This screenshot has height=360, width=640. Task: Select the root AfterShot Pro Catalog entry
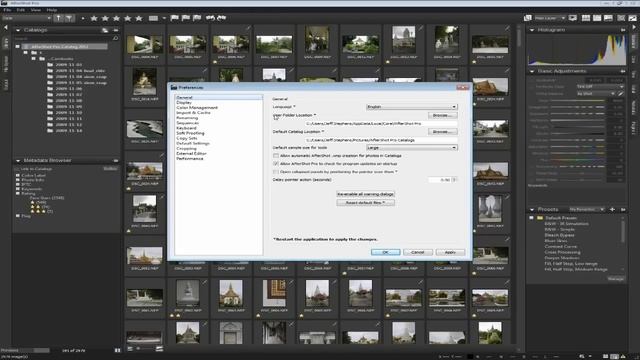click(64, 47)
